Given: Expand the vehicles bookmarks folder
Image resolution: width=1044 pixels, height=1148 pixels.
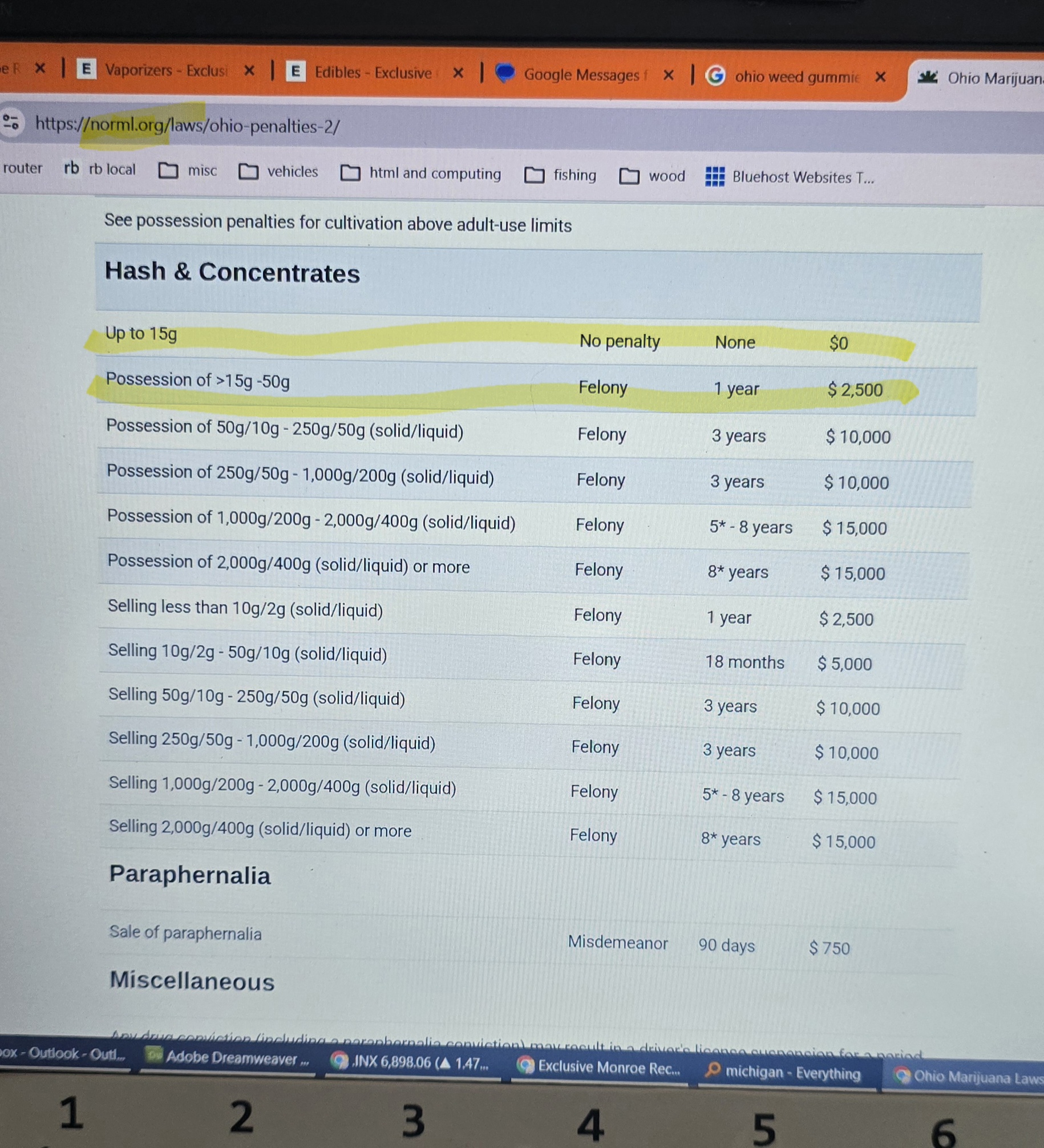Looking at the screenshot, I should 278,172.
